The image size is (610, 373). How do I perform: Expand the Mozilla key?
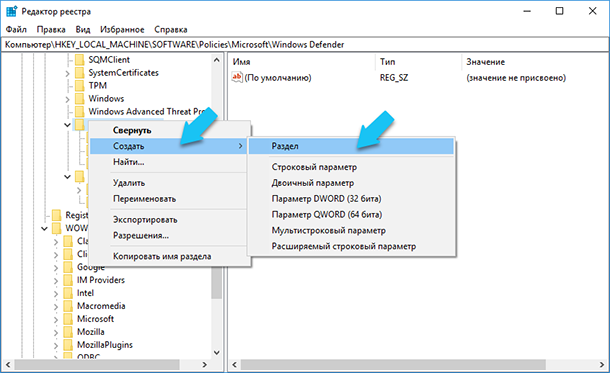(x=56, y=333)
